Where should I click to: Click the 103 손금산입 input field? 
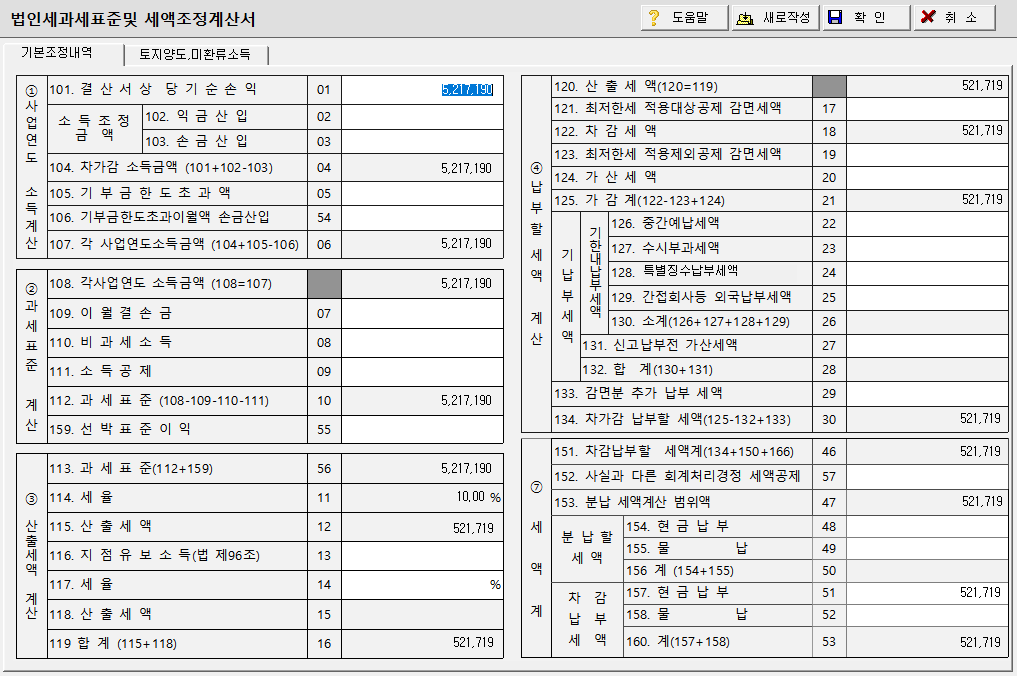[x=422, y=141]
